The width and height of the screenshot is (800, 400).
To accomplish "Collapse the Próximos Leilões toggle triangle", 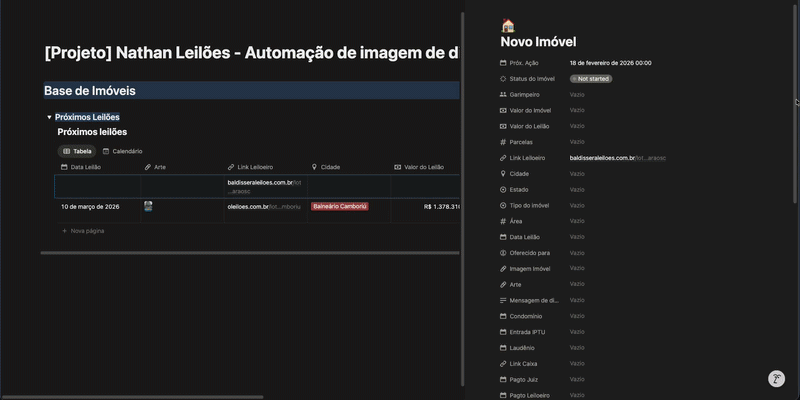I will coord(49,117).
